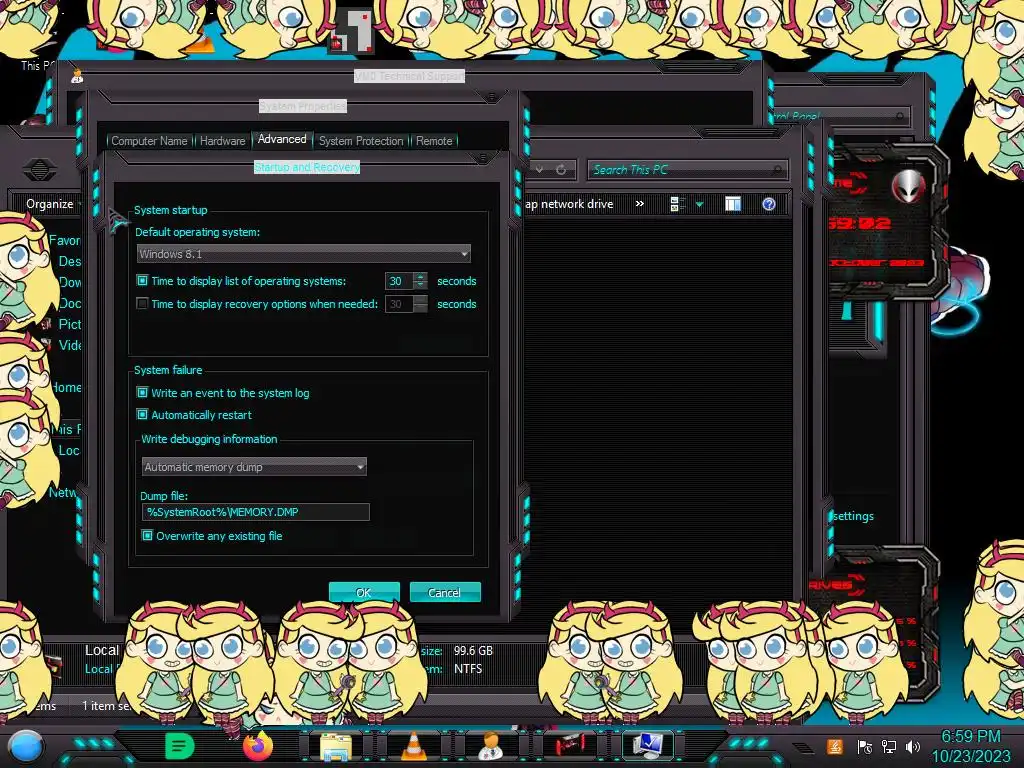Image resolution: width=1024 pixels, height=768 pixels.
Task: Open Automatic memory dump dropdown
Action: pos(254,466)
